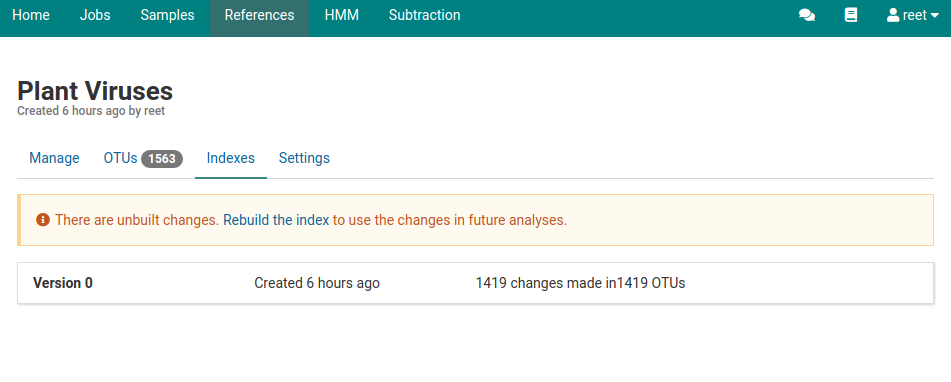The width and height of the screenshot is (951, 382).
Task: Select the Indexes tab
Action: click(x=230, y=158)
